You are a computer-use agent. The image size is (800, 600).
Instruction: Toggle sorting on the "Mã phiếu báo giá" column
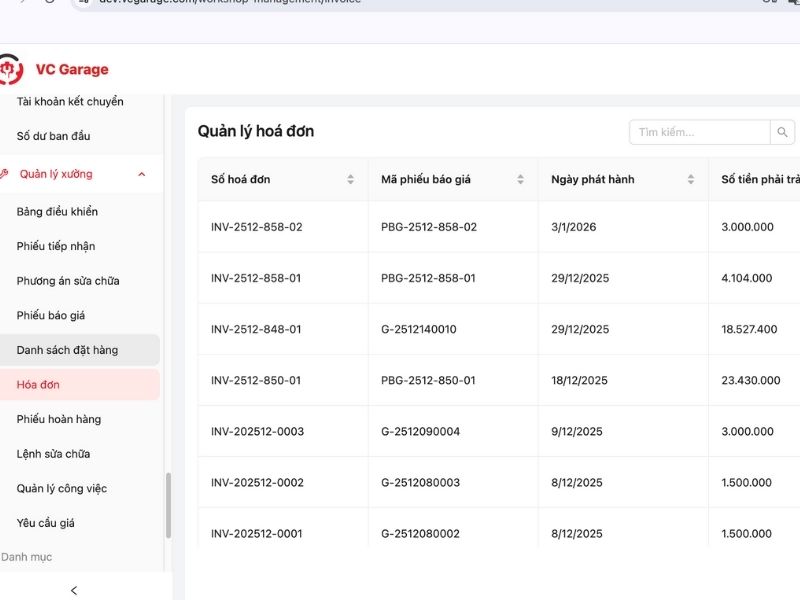[x=520, y=179]
